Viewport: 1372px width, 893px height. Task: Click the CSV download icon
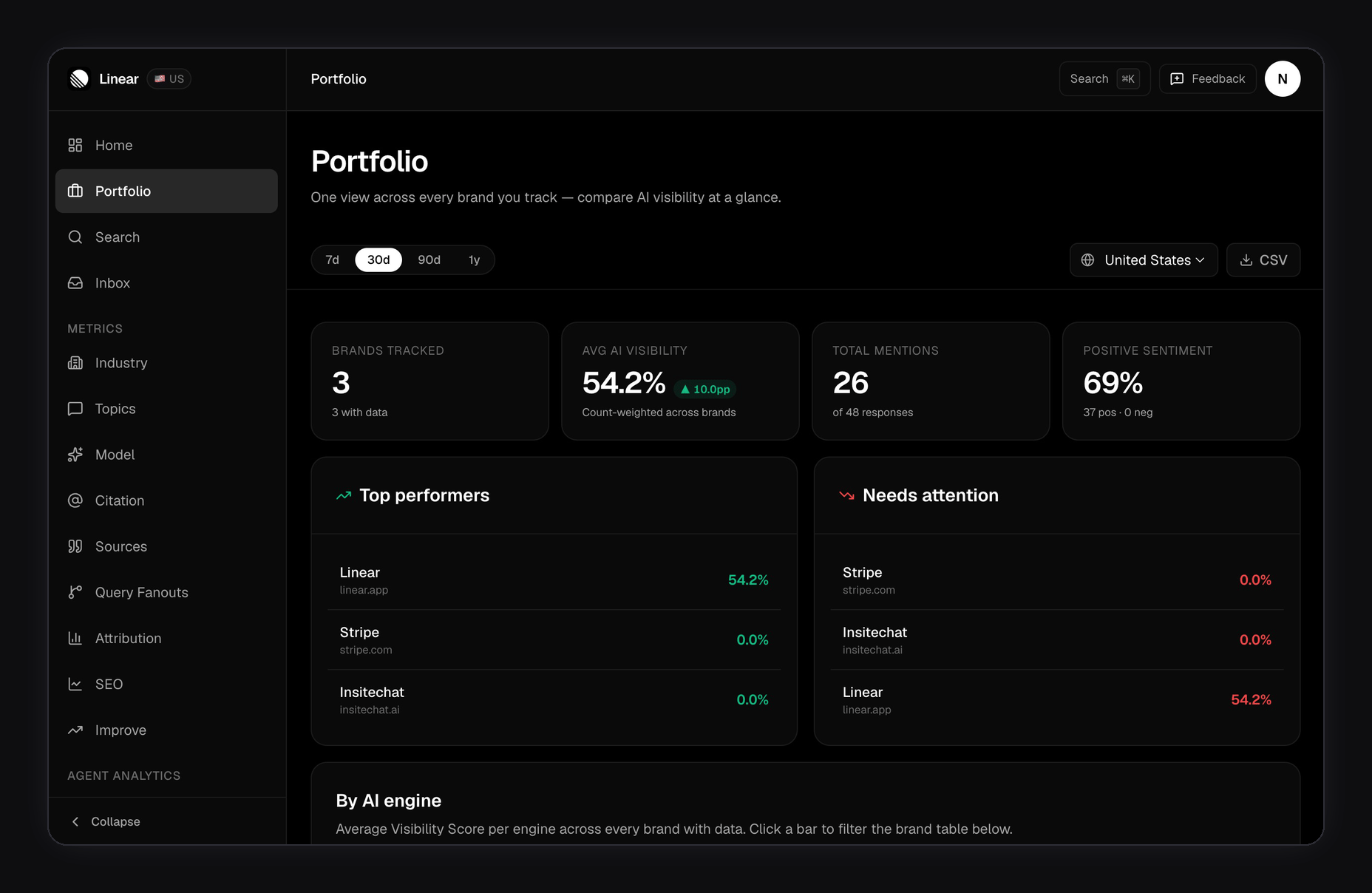(1246, 259)
